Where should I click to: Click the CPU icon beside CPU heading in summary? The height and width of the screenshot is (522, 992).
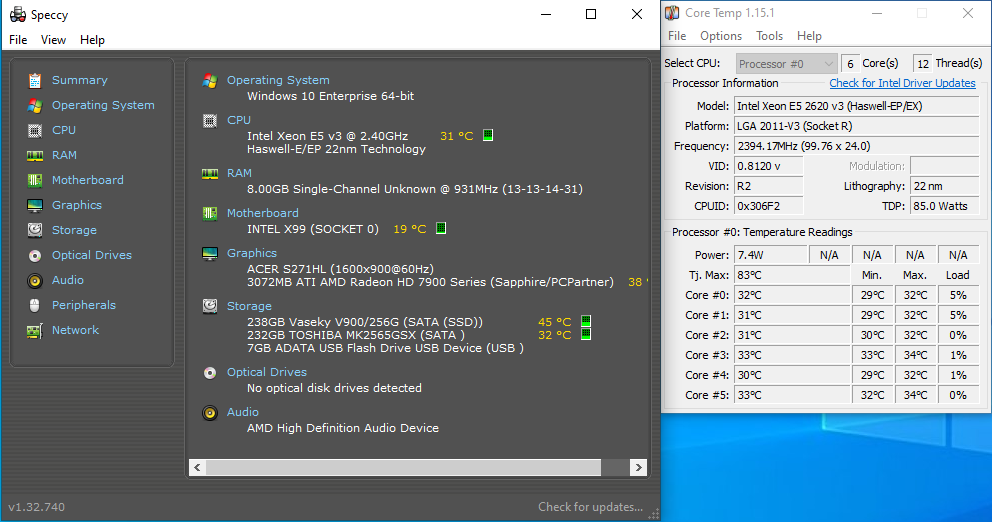(210, 120)
